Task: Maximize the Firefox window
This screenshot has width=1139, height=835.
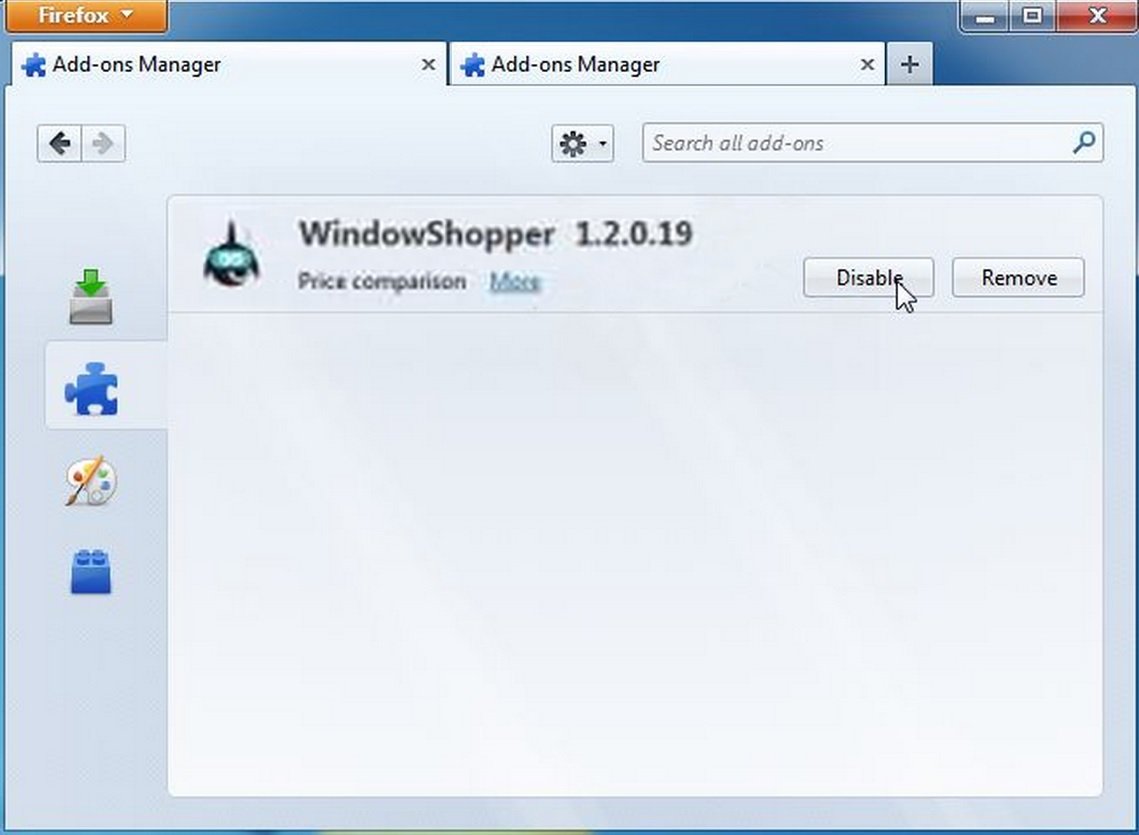Action: 1032,16
